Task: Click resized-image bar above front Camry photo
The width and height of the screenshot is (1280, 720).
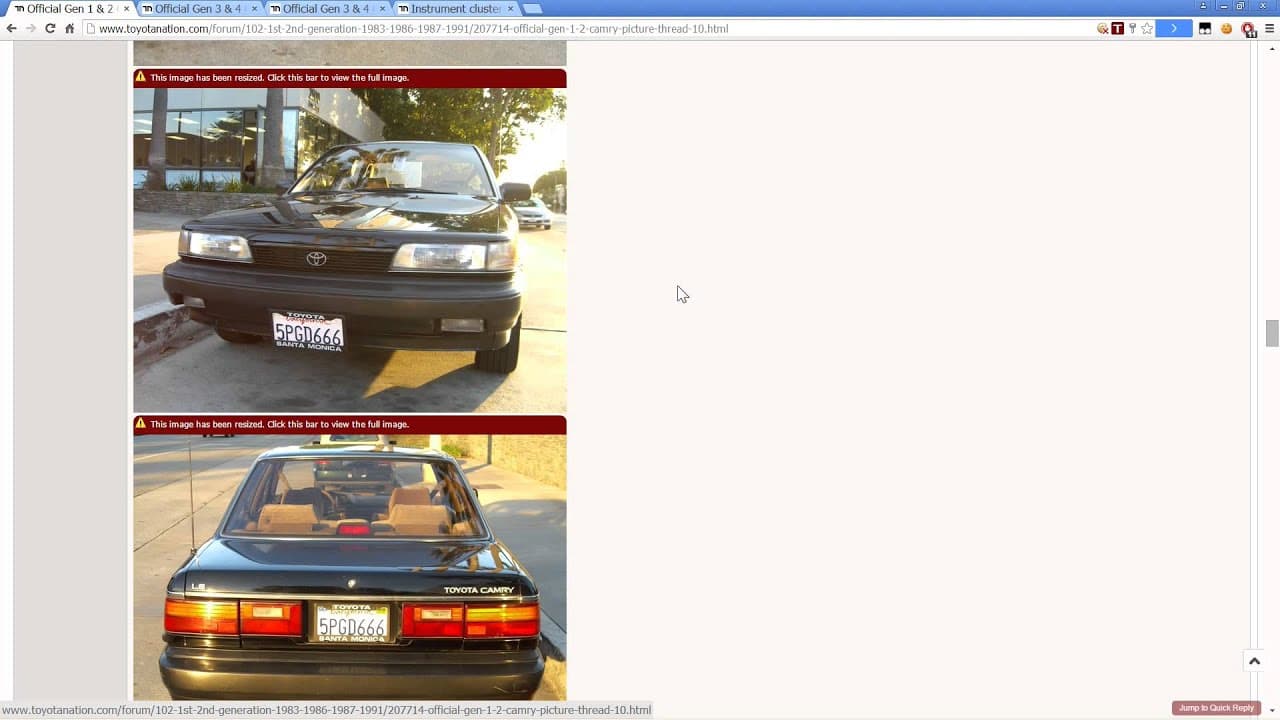Action: pyautogui.click(x=350, y=78)
